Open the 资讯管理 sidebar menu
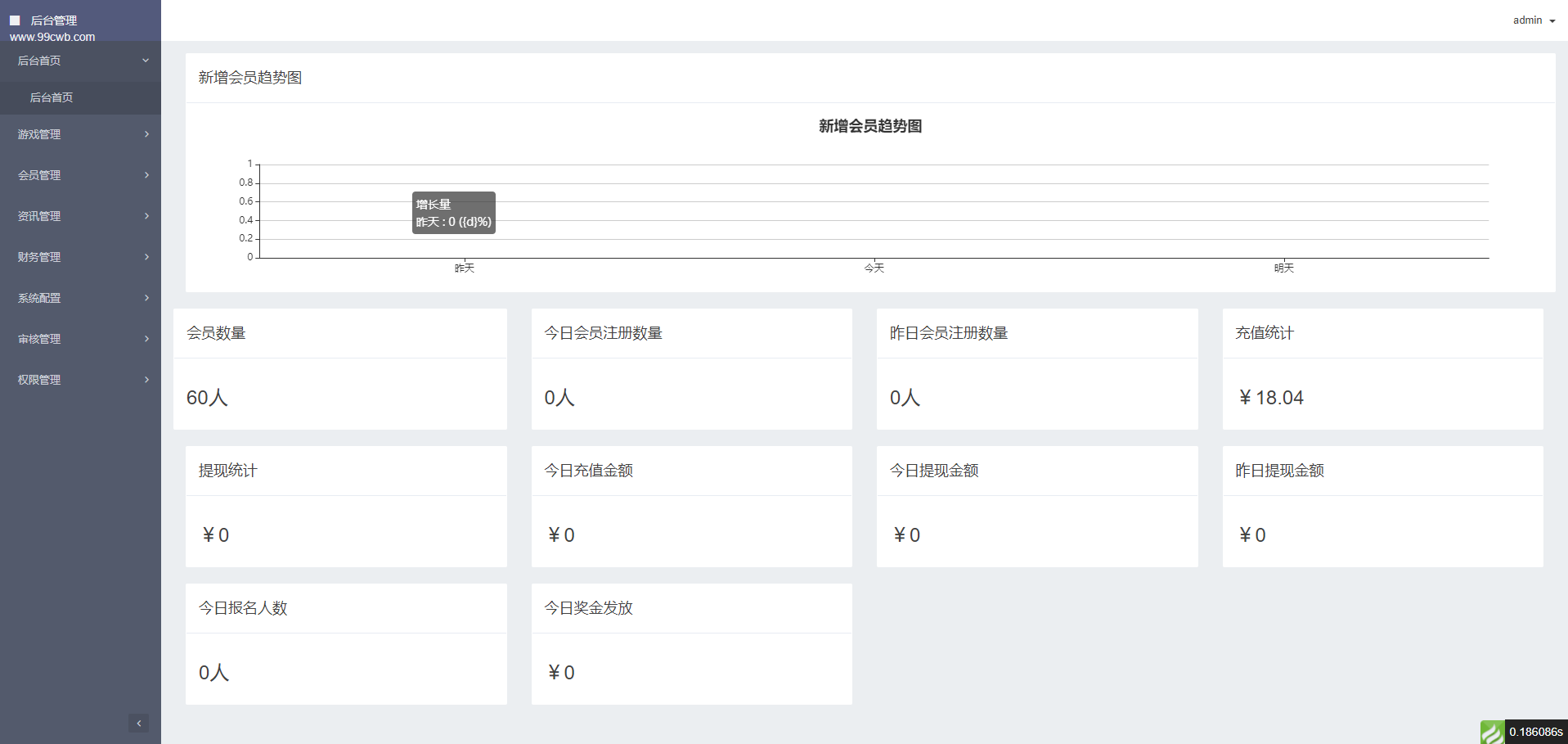Image resolution: width=1568 pixels, height=744 pixels. tap(80, 216)
